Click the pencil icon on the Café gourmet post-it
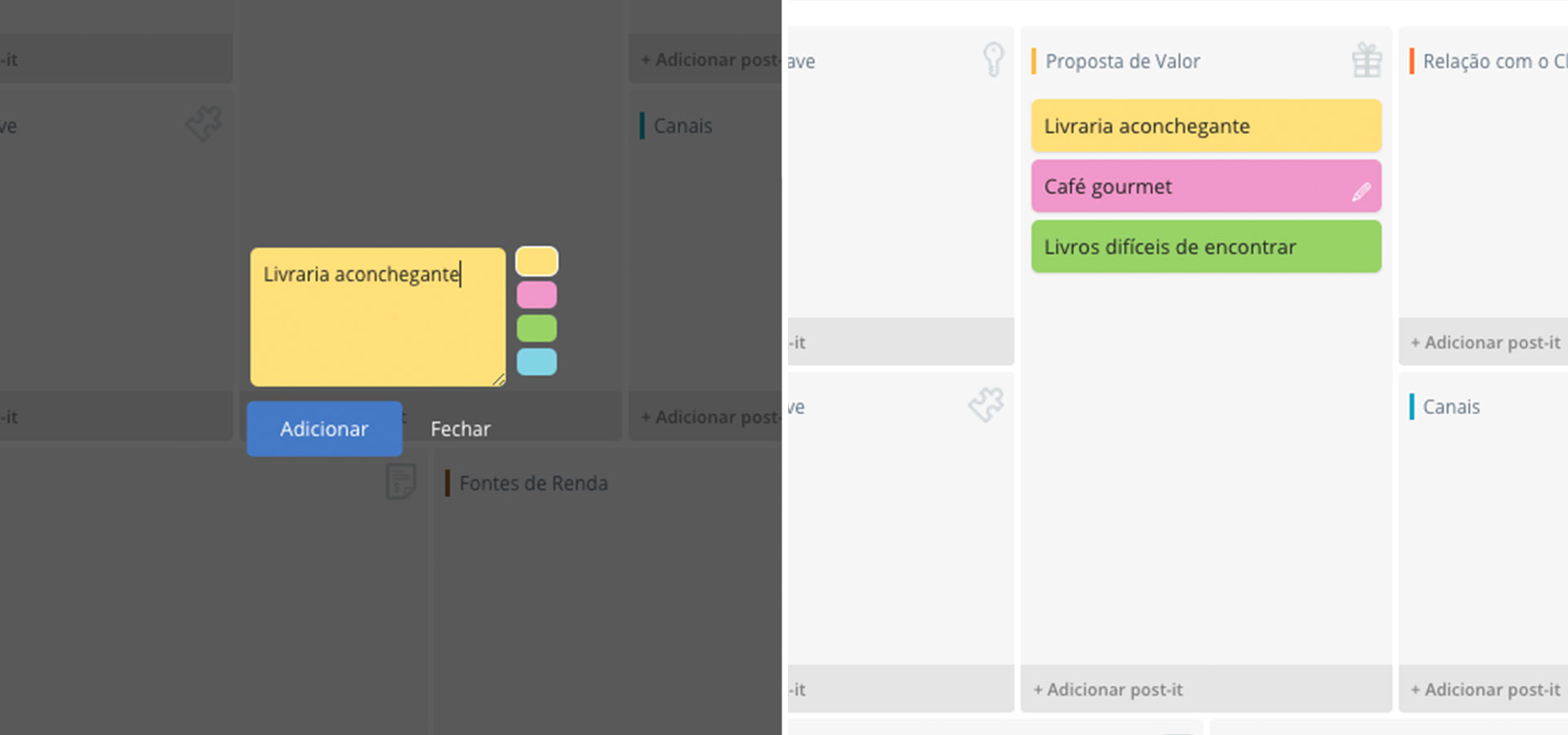1568x735 pixels. tap(1361, 194)
